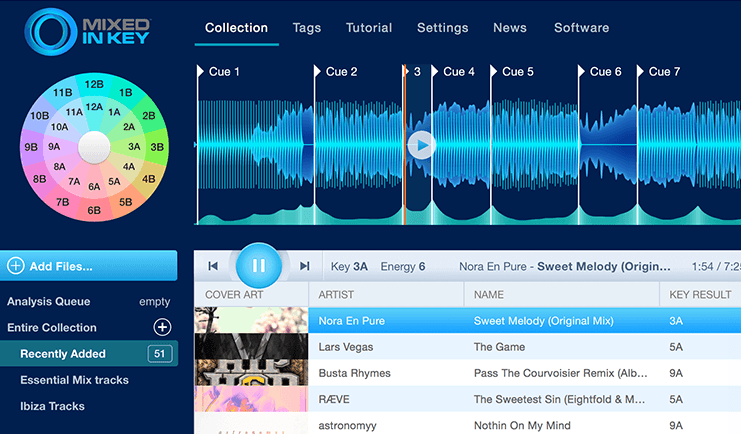Select the 12B segment on the Camelot wheel
741x434 pixels.
(x=94, y=85)
